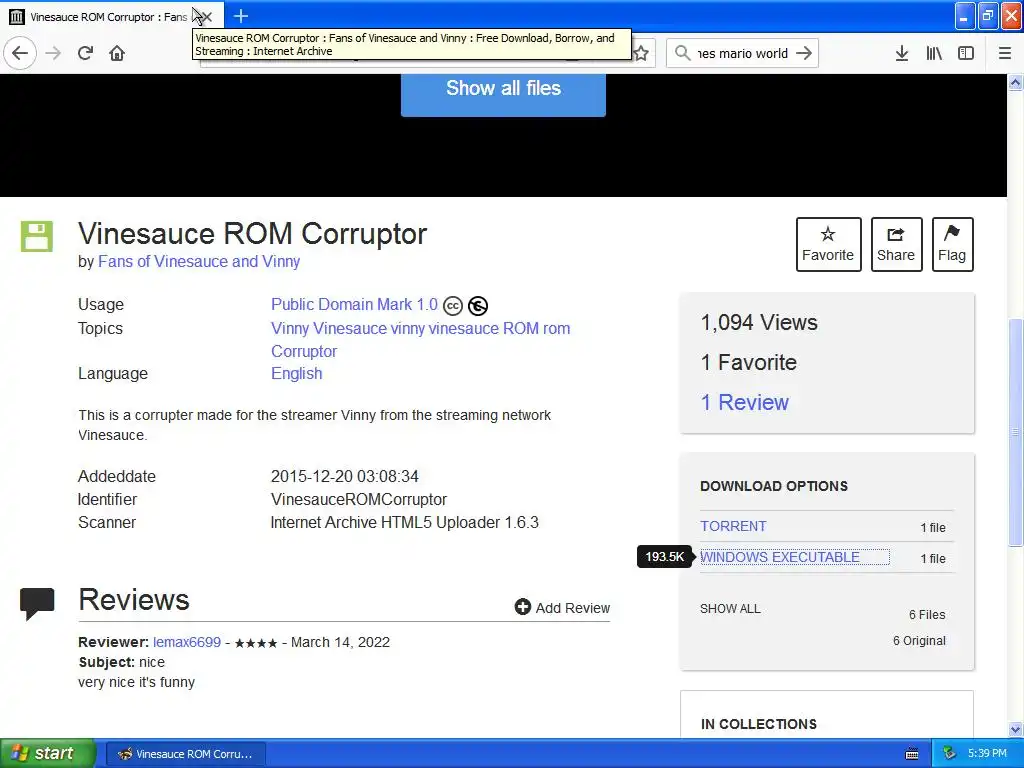Toggle the sidebar view icon

(x=966, y=54)
